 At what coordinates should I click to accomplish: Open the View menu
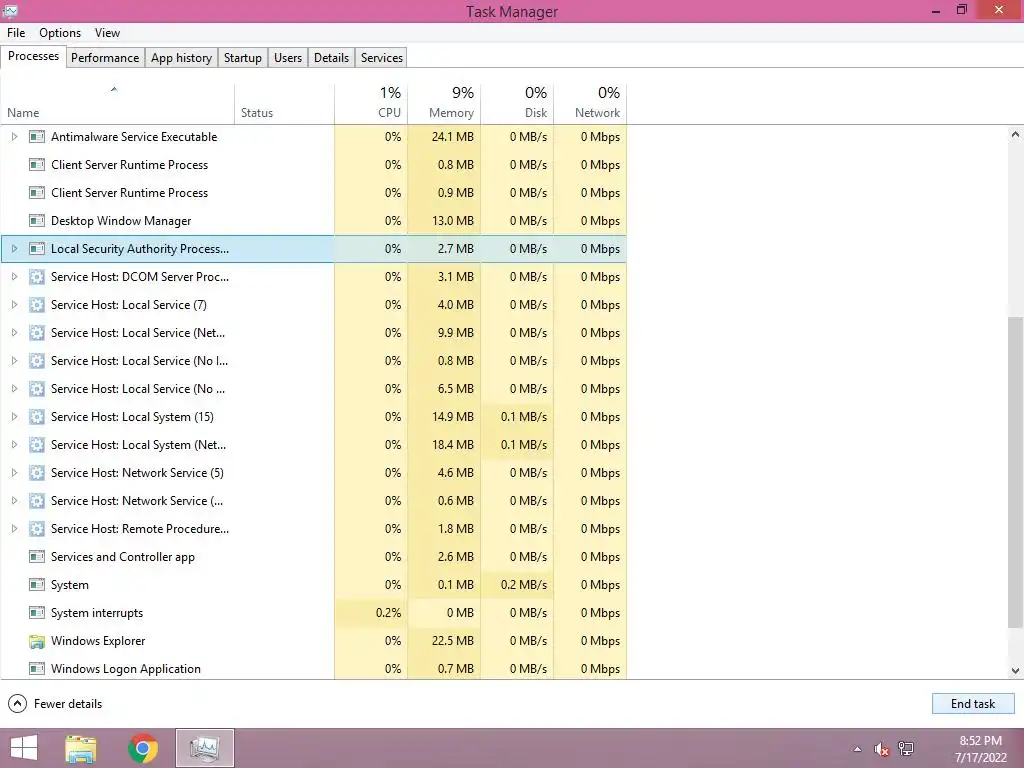pyautogui.click(x=107, y=33)
